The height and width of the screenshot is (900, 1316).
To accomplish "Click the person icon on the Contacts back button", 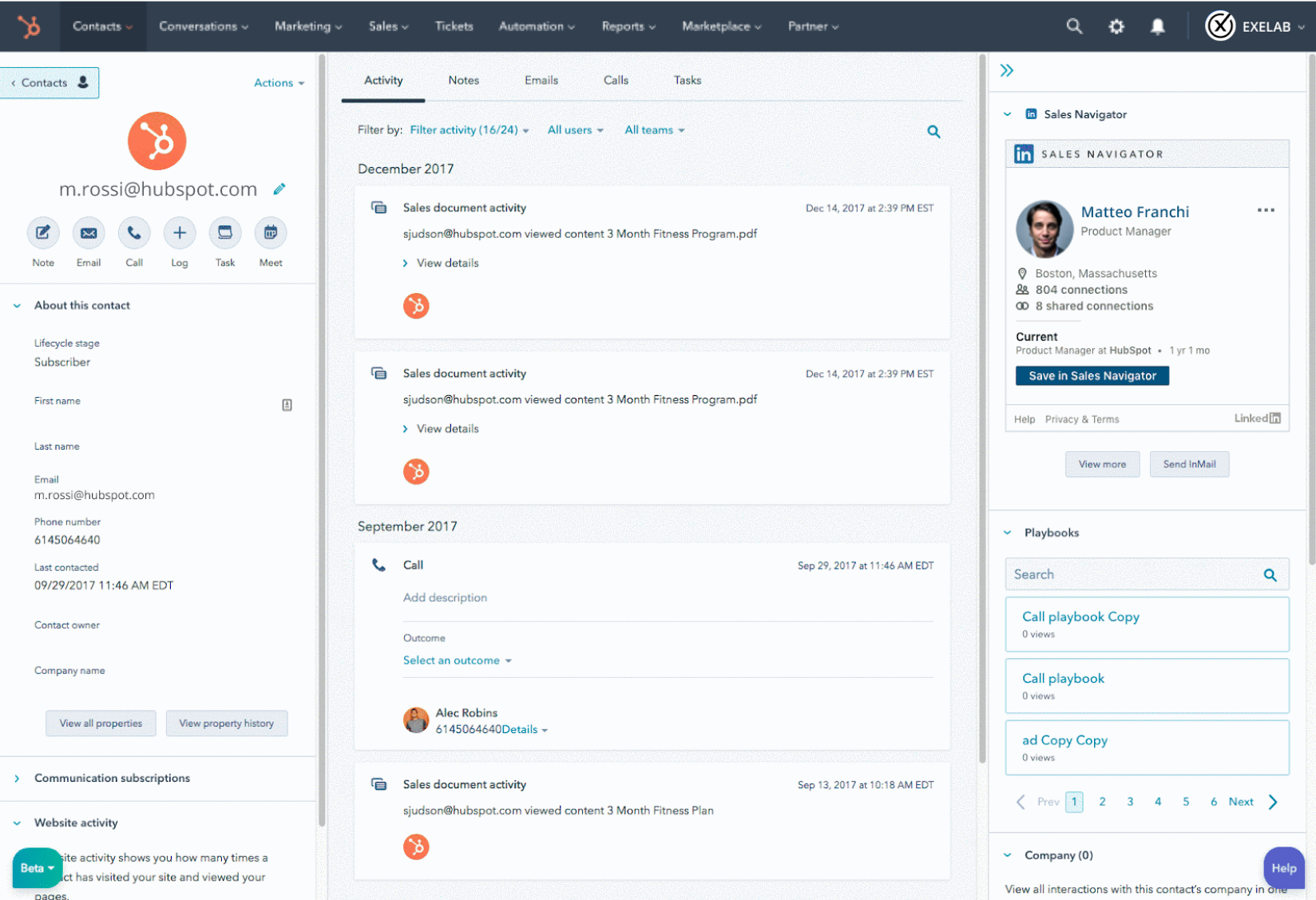I will 83,82.
